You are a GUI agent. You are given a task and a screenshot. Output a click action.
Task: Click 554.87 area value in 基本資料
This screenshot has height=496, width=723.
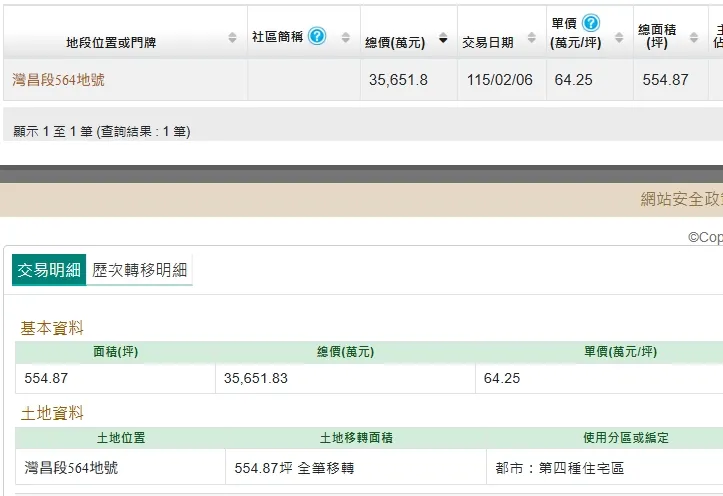point(46,378)
